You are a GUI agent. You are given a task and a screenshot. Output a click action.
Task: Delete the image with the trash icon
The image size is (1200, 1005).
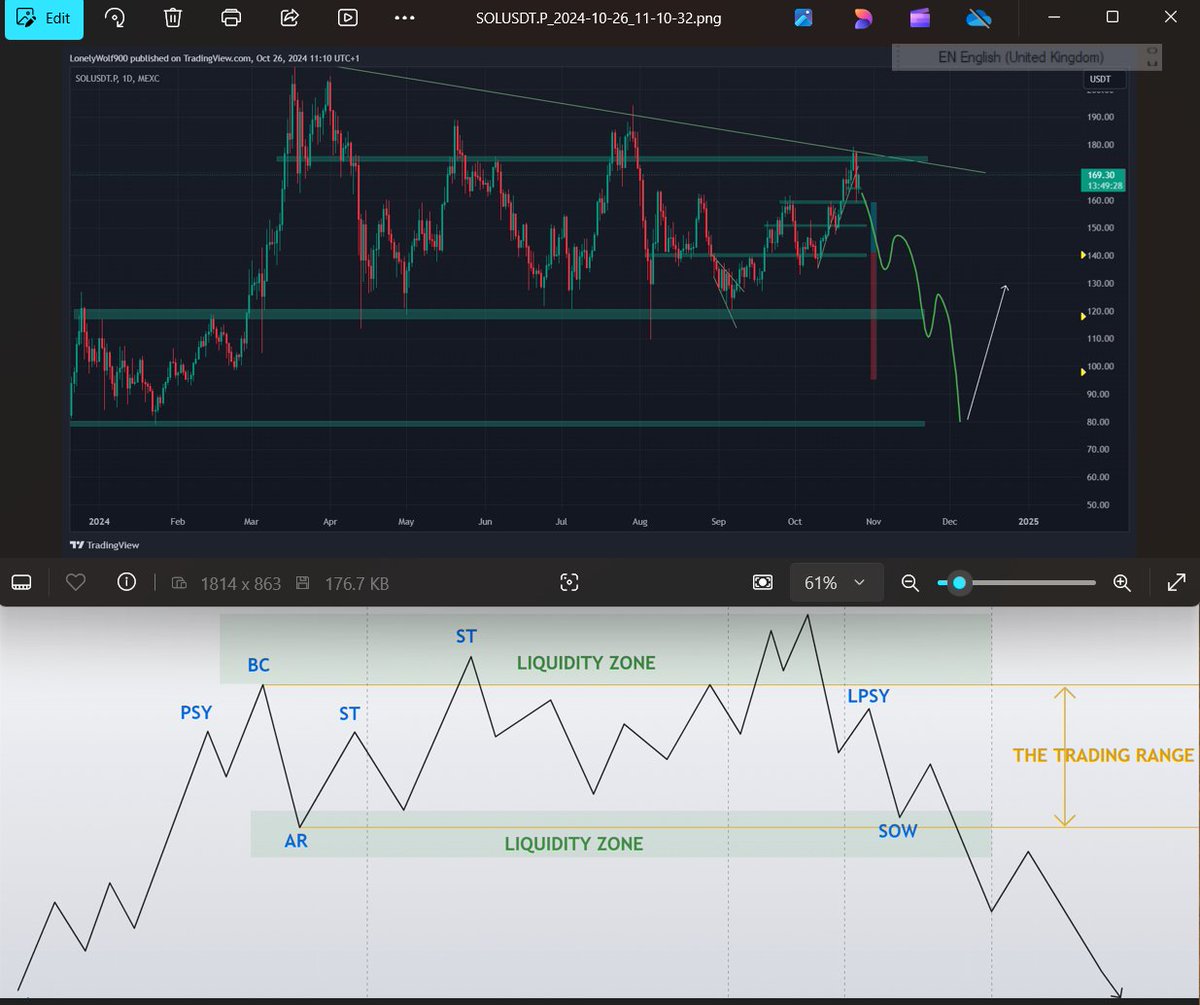pos(173,18)
